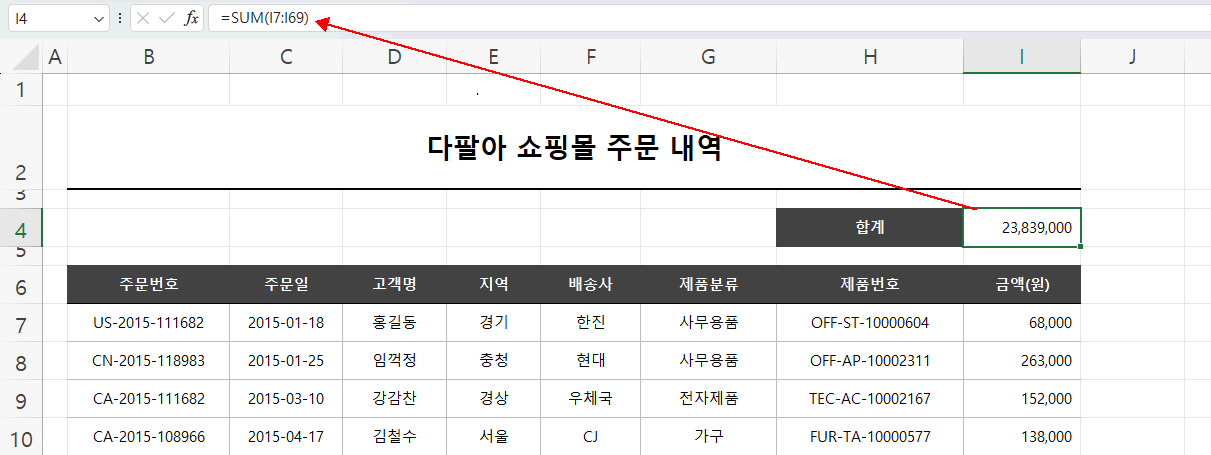This screenshot has height=455, width=1211.
Task: Open the Name Box dropdown arrow
Action: tap(98, 18)
